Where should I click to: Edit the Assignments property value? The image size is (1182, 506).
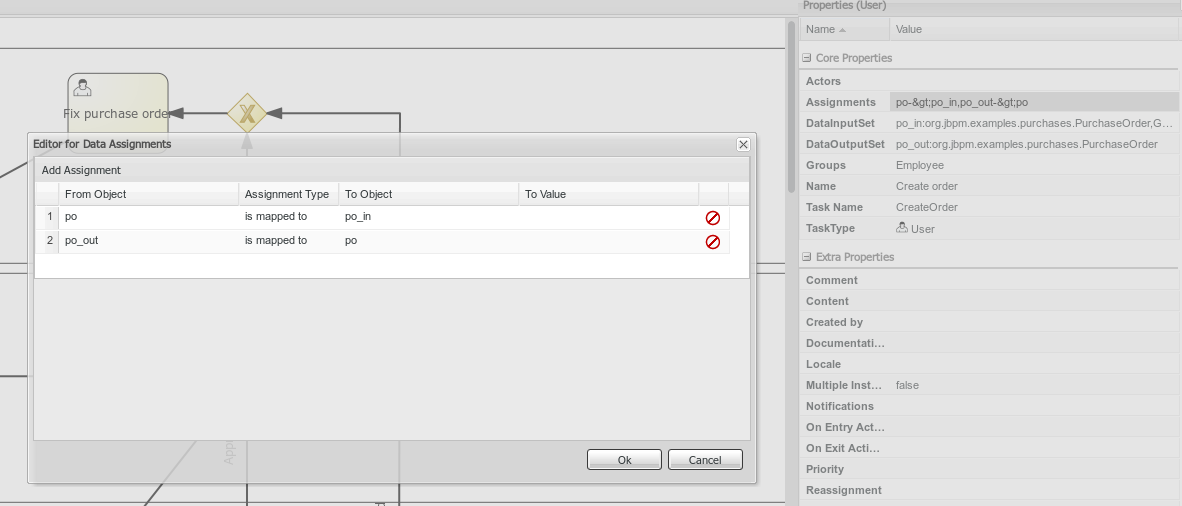[1034, 103]
